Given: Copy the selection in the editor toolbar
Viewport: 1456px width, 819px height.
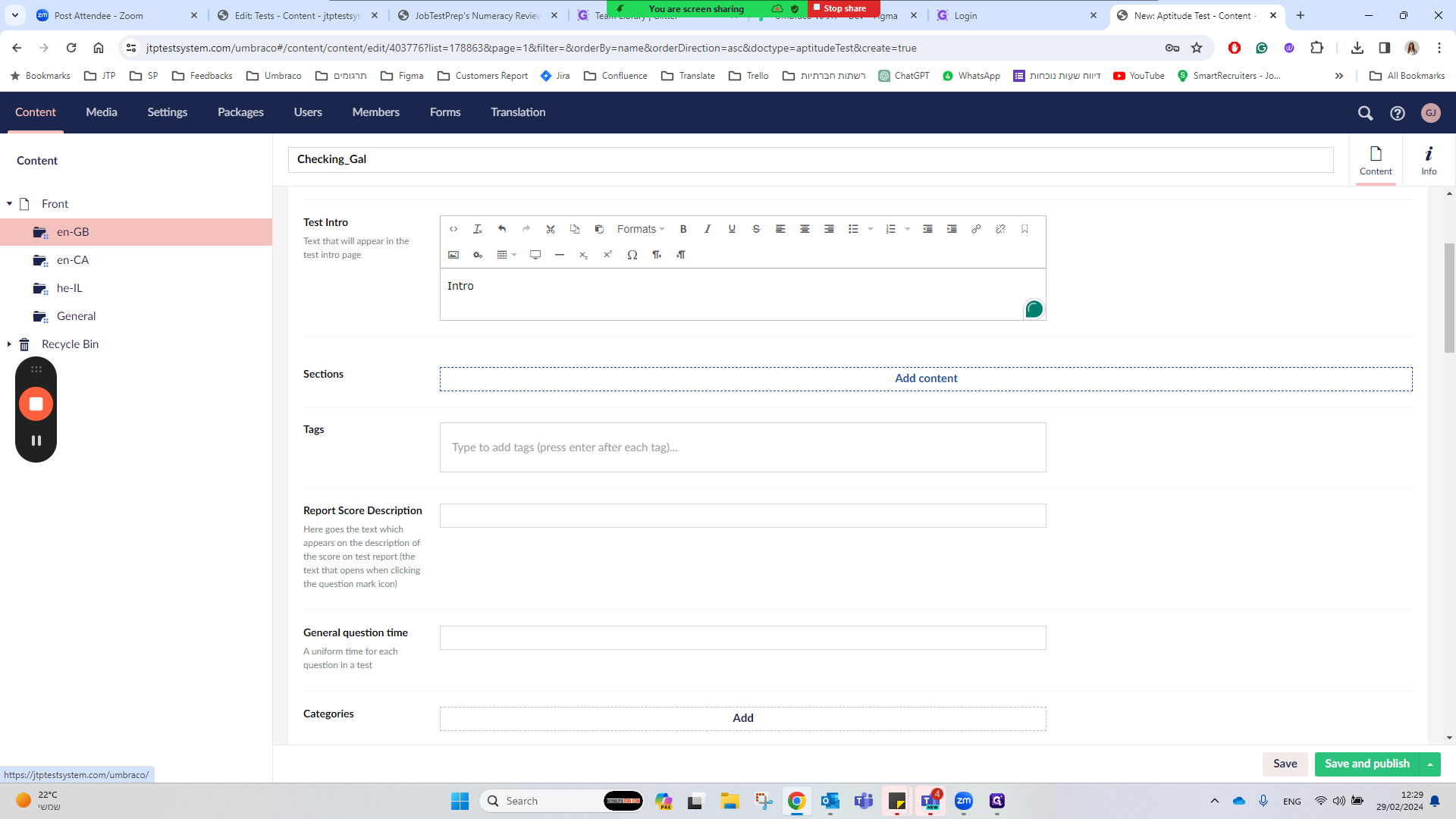Looking at the screenshot, I should click(x=575, y=229).
